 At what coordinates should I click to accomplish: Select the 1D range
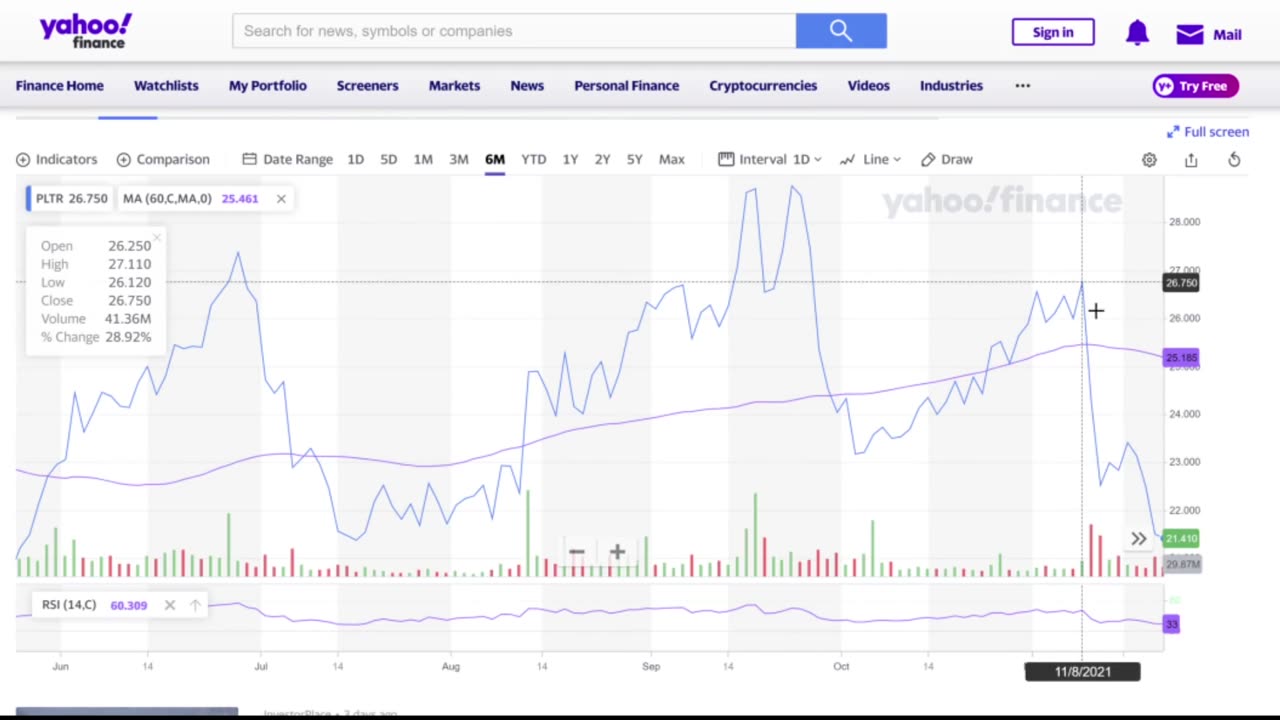[355, 159]
